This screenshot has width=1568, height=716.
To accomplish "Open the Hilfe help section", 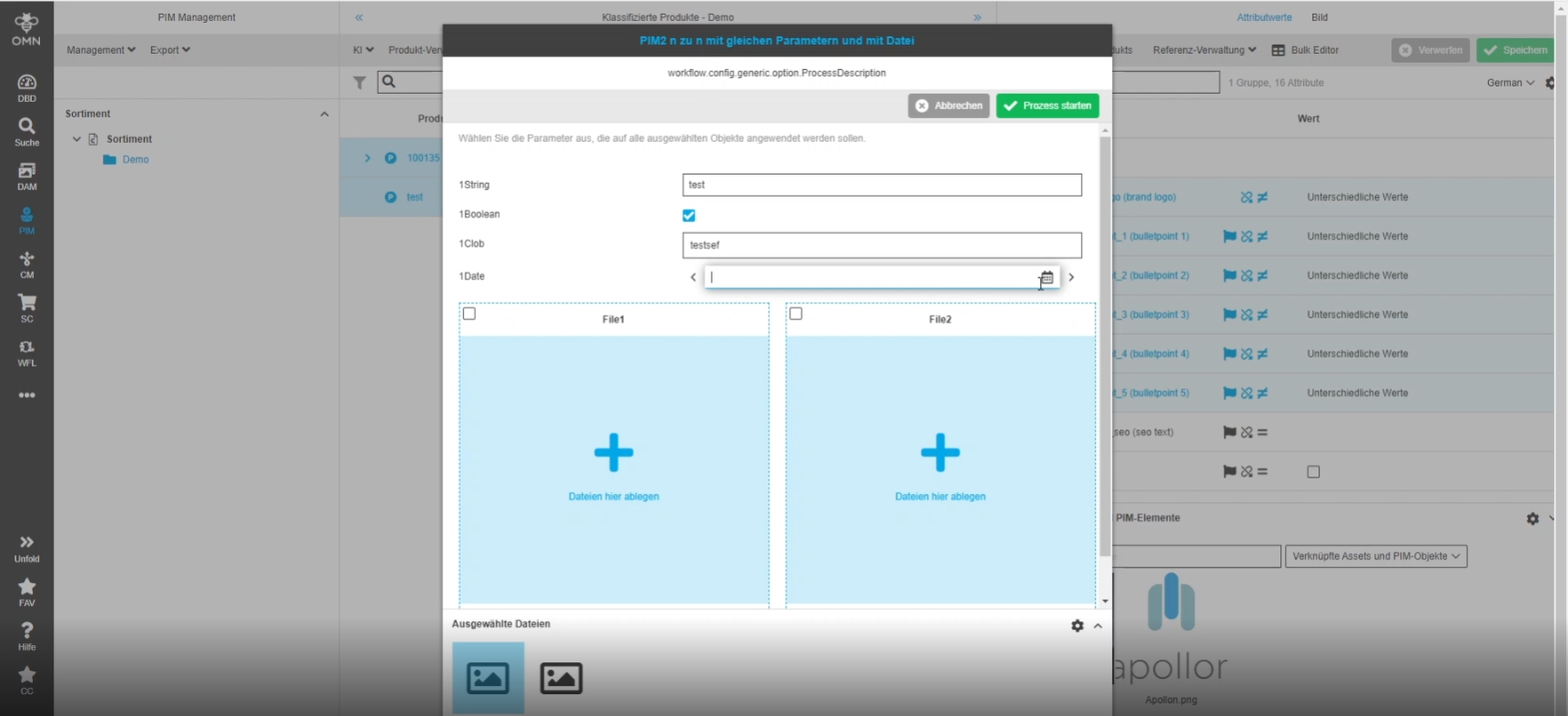I will (x=26, y=637).
